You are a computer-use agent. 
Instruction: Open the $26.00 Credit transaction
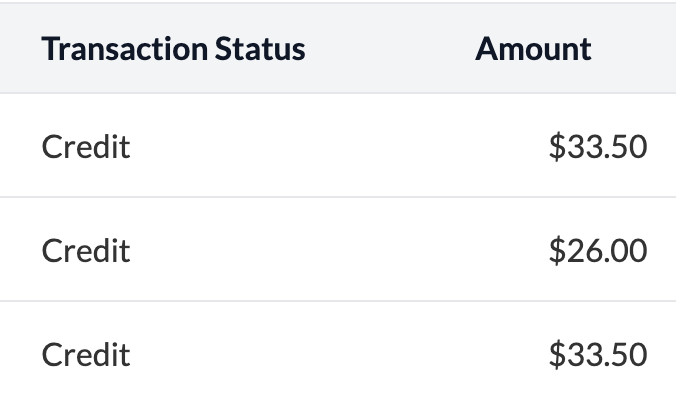[338, 250]
